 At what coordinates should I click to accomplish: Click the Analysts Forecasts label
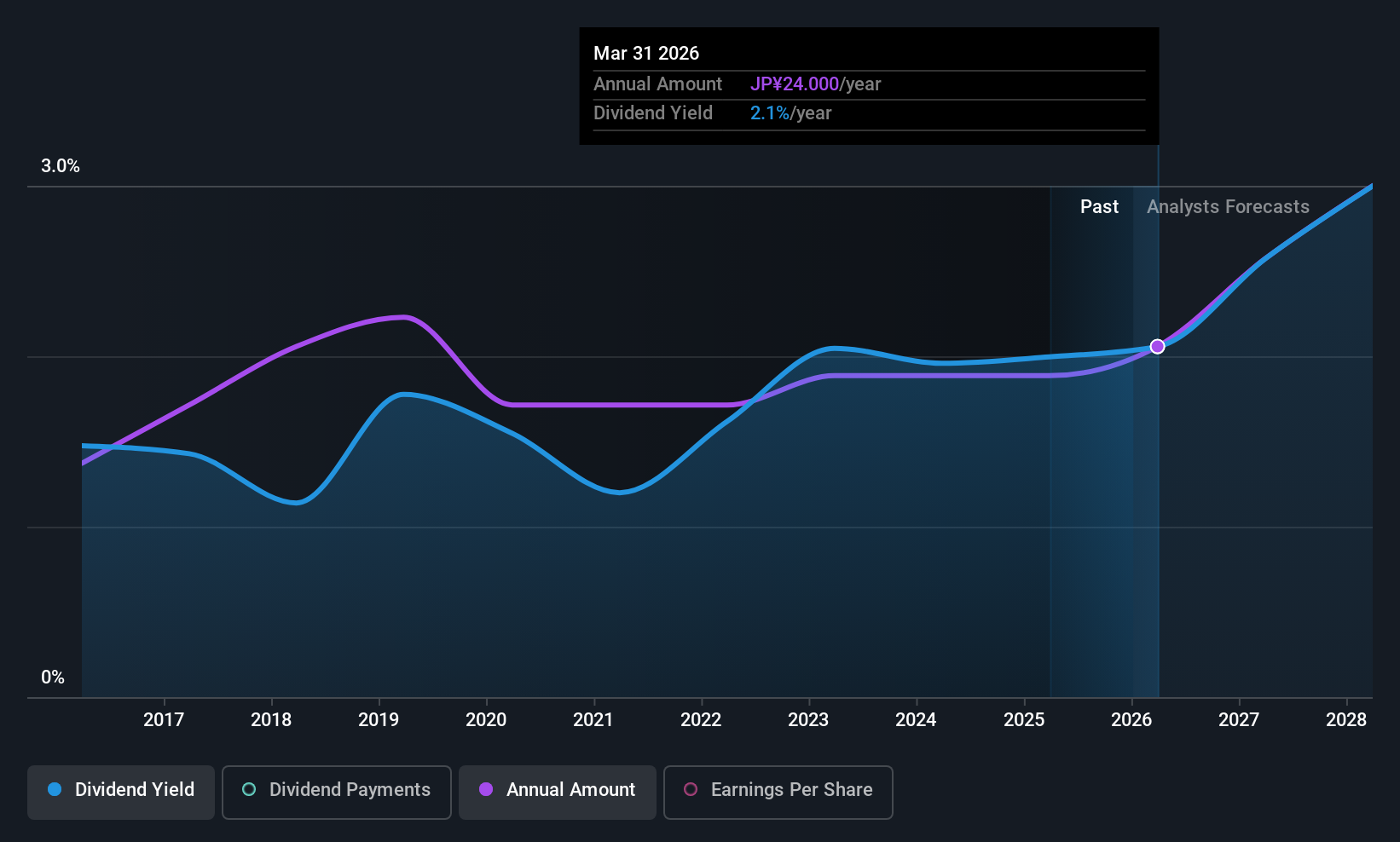pos(1228,206)
